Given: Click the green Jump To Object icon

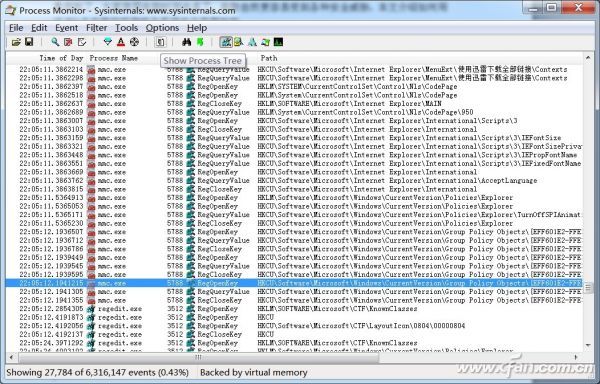Looking at the screenshot, I should (200, 42).
